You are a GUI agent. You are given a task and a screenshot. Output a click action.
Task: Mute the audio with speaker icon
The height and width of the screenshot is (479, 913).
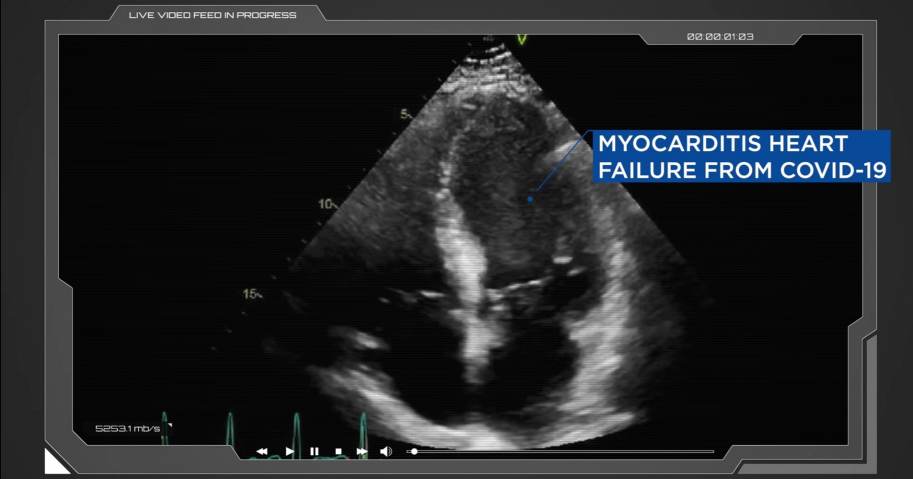386,452
